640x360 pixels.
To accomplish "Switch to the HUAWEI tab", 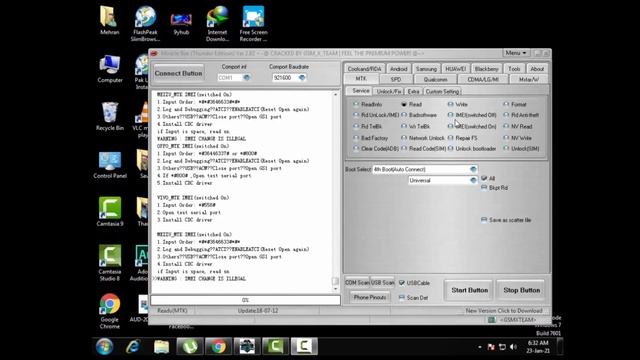I will (x=456, y=69).
